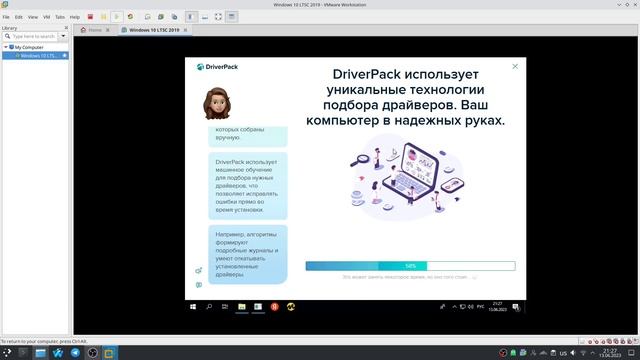
Task: Click the upper icon below the DriverPack chat
Action: click(x=199, y=271)
